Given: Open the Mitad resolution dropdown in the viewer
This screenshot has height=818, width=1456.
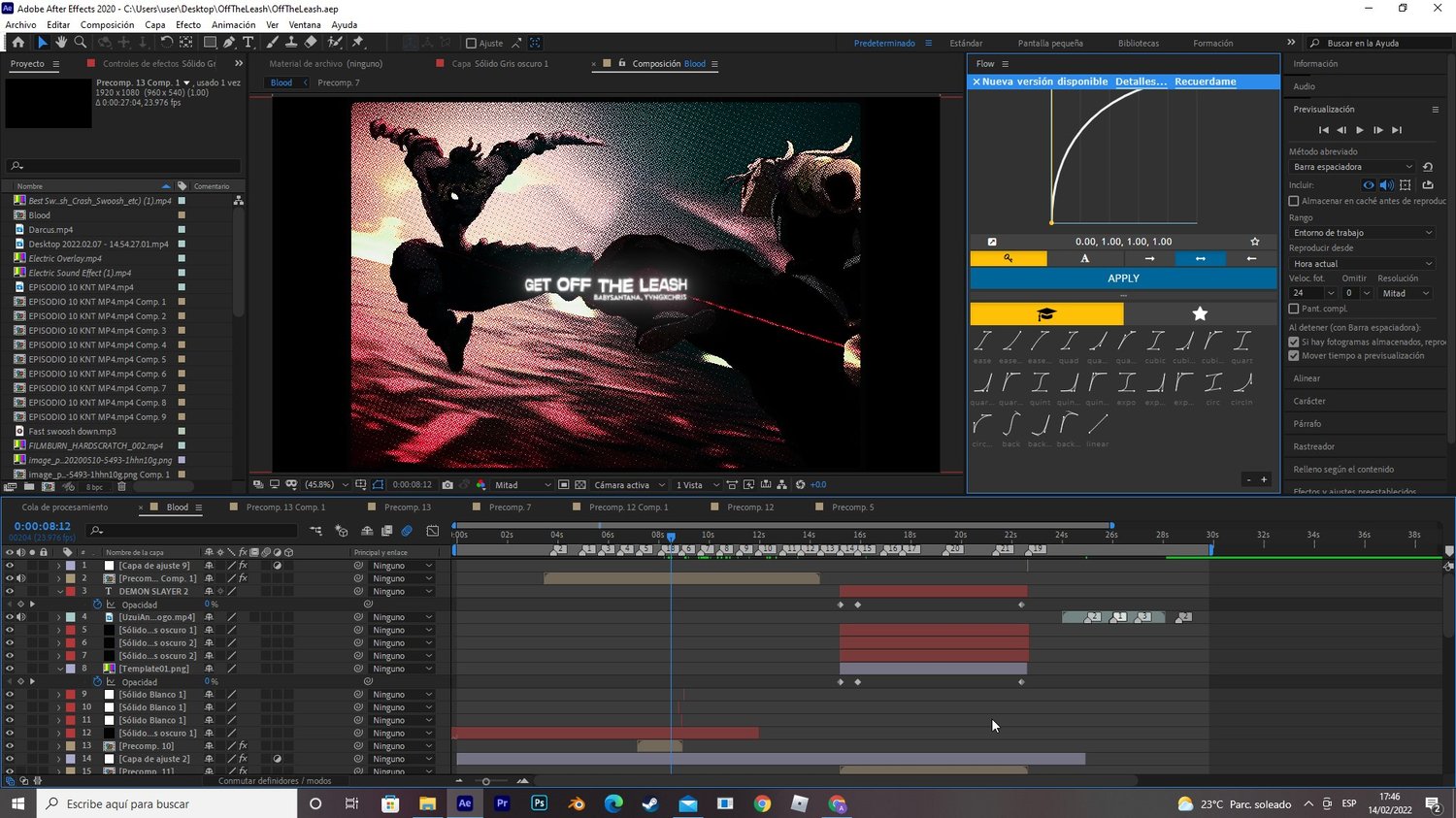Looking at the screenshot, I should [x=522, y=485].
